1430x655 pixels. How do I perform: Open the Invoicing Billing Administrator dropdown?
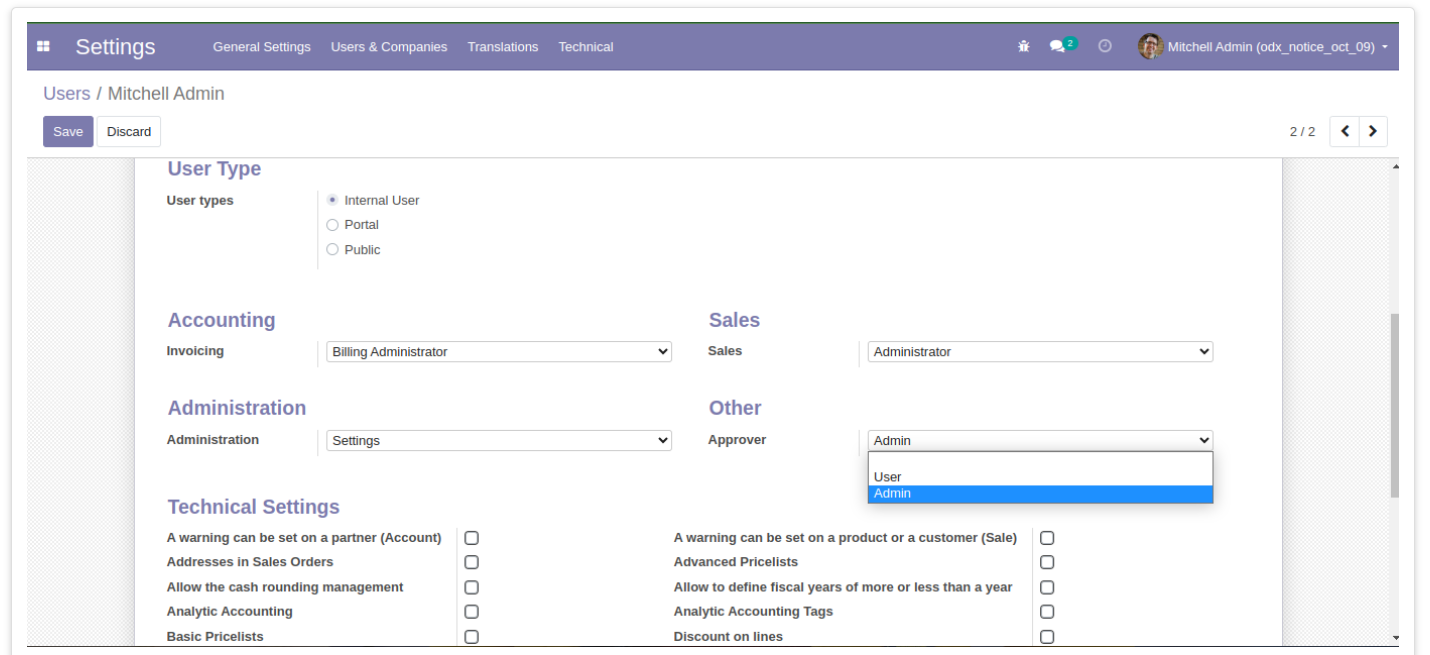(499, 352)
